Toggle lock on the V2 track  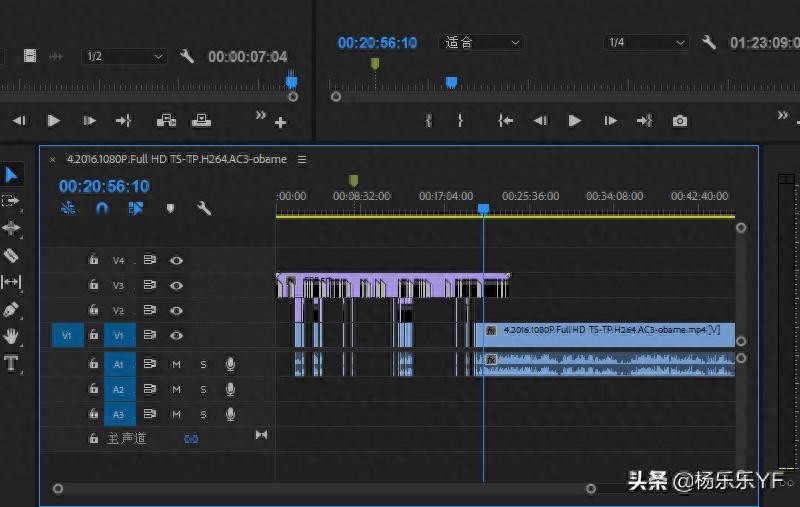[x=93, y=311]
